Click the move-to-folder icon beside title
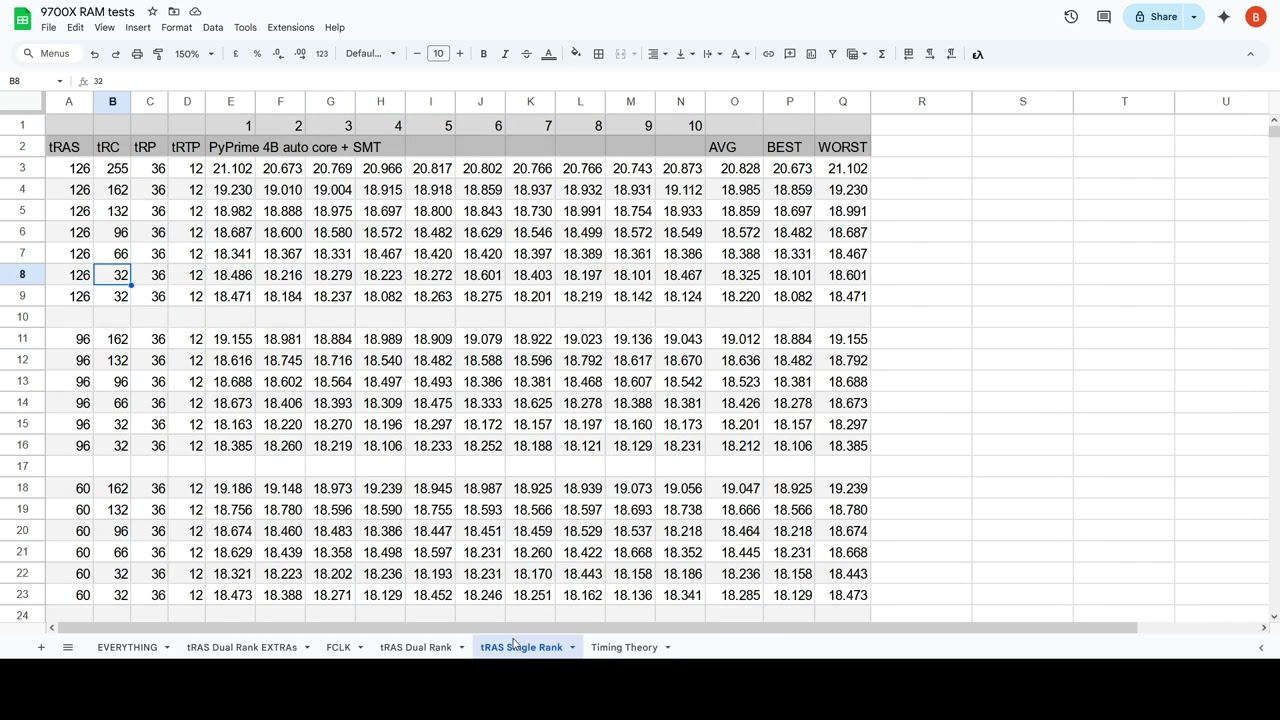 174,11
